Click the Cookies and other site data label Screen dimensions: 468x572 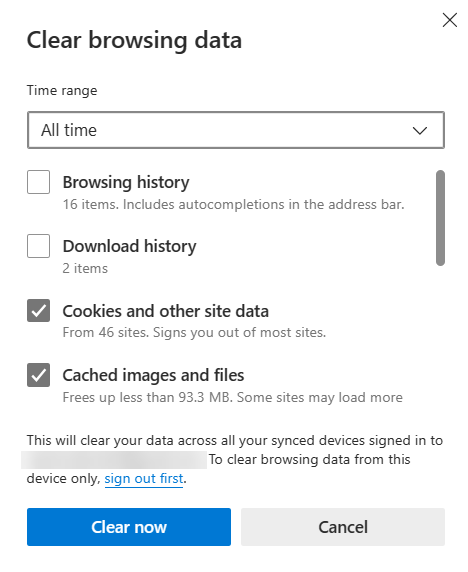(166, 311)
